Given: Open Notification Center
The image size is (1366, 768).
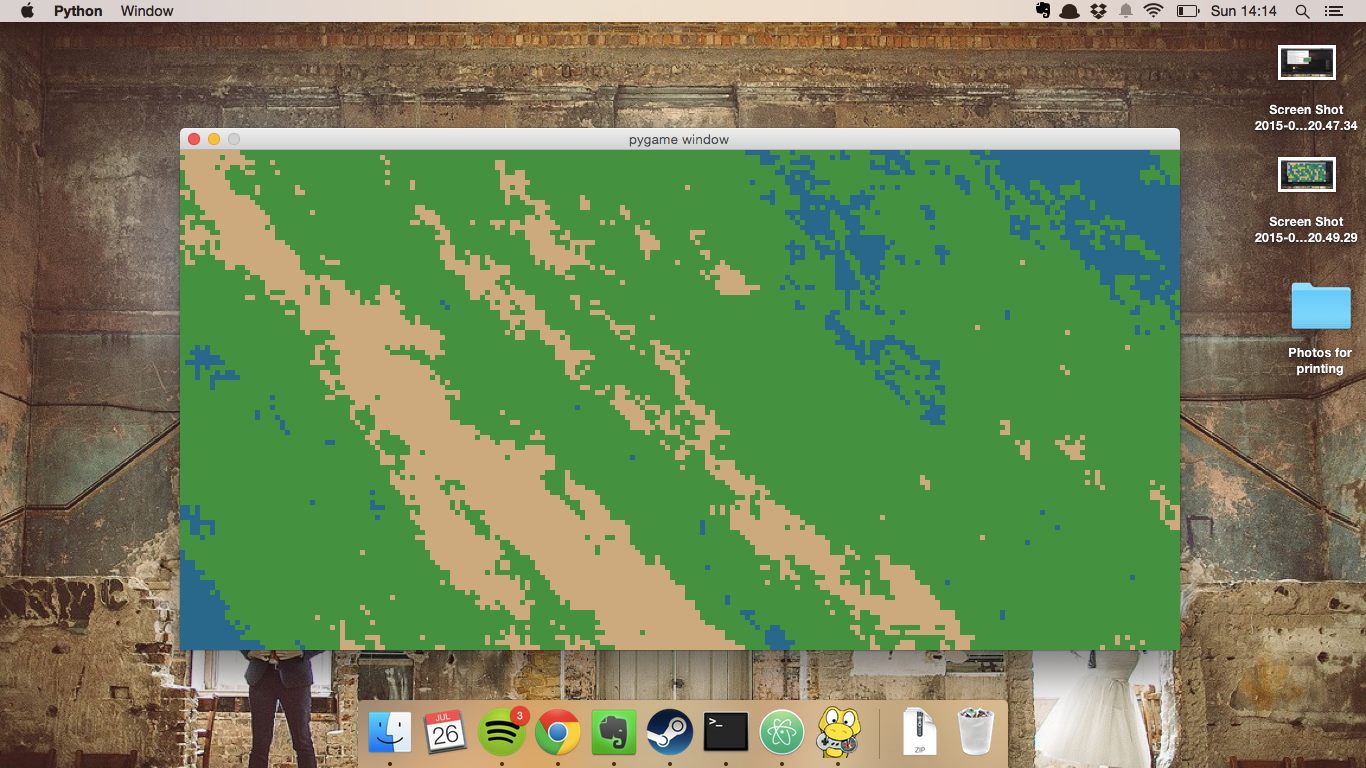Looking at the screenshot, I should (x=1334, y=11).
